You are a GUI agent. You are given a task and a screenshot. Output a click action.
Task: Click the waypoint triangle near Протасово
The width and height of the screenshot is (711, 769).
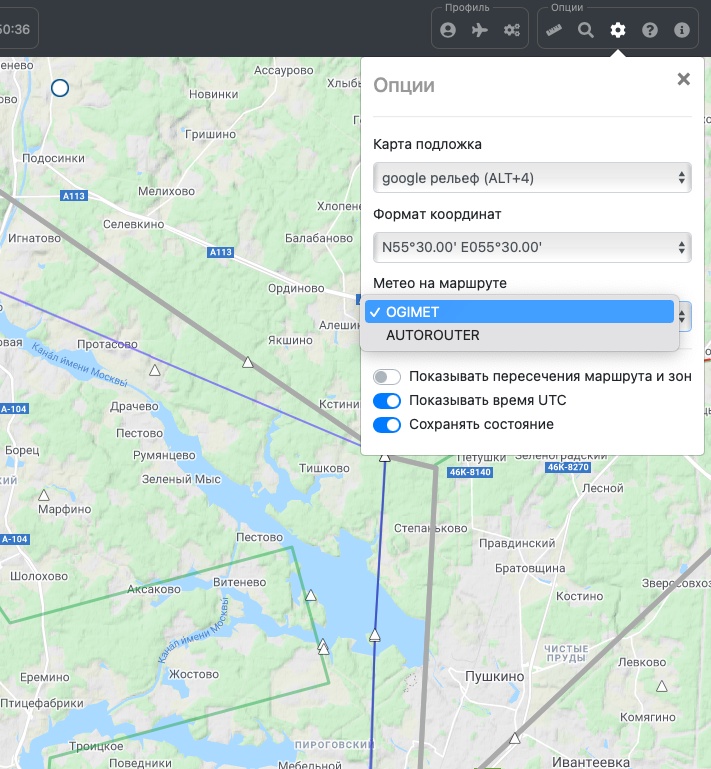coord(154,370)
